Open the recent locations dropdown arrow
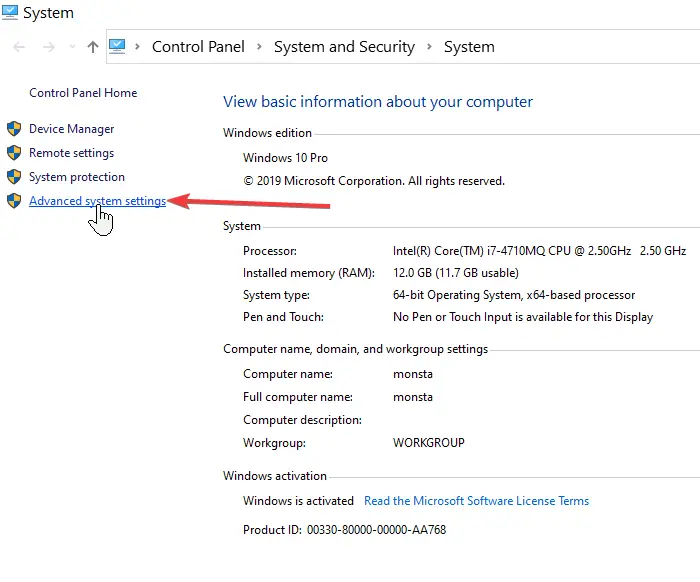The image size is (700, 582). (x=72, y=46)
